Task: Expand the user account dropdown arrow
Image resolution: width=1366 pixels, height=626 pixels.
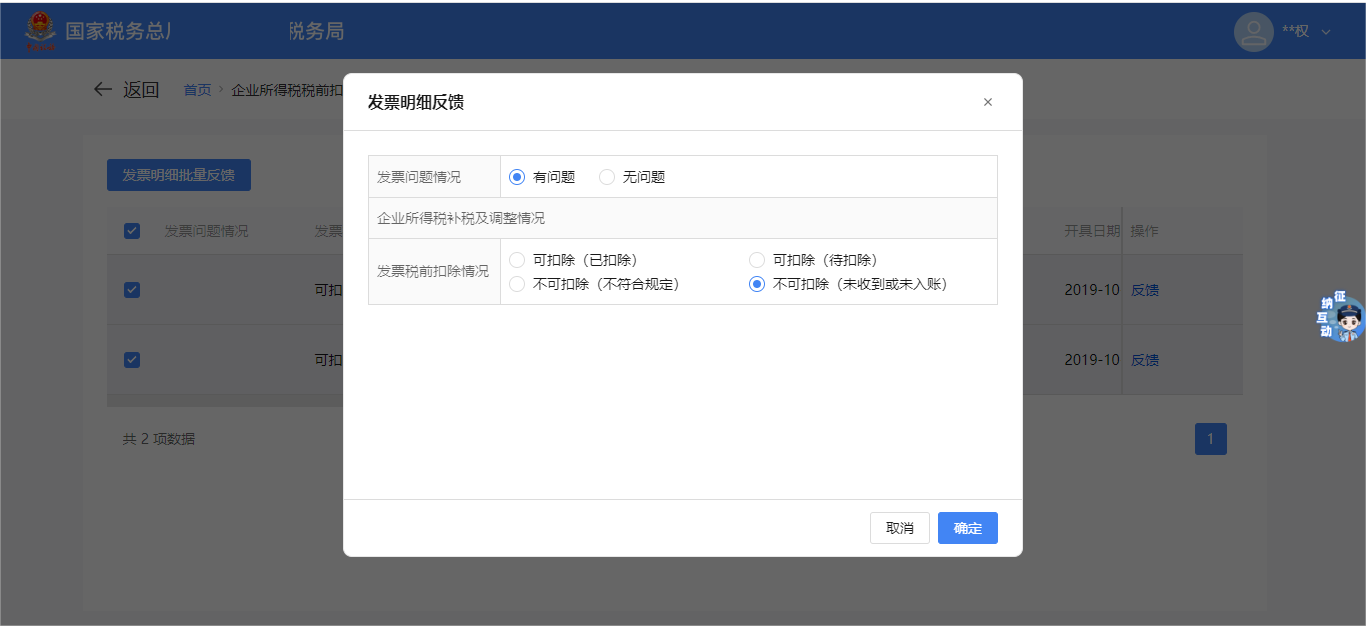Action: coord(1326,32)
